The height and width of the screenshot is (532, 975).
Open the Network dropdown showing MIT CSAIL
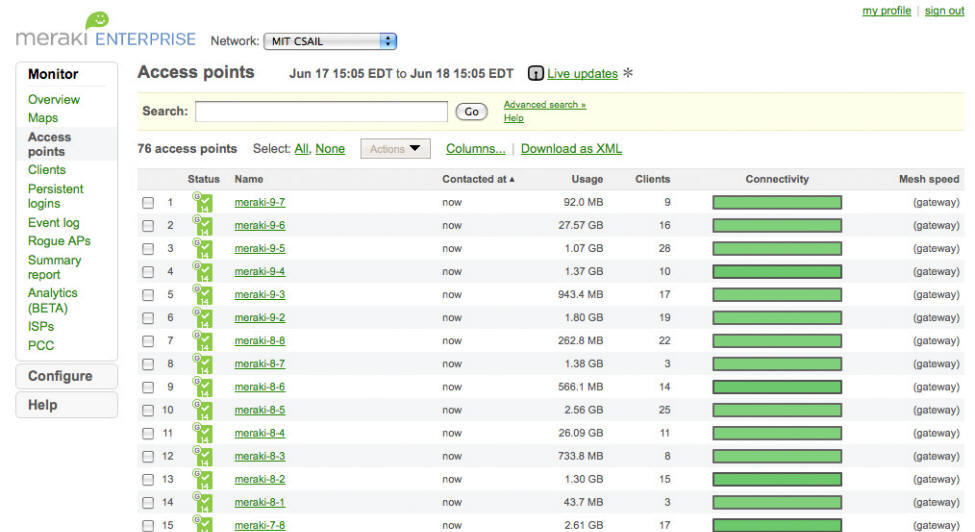(330, 41)
